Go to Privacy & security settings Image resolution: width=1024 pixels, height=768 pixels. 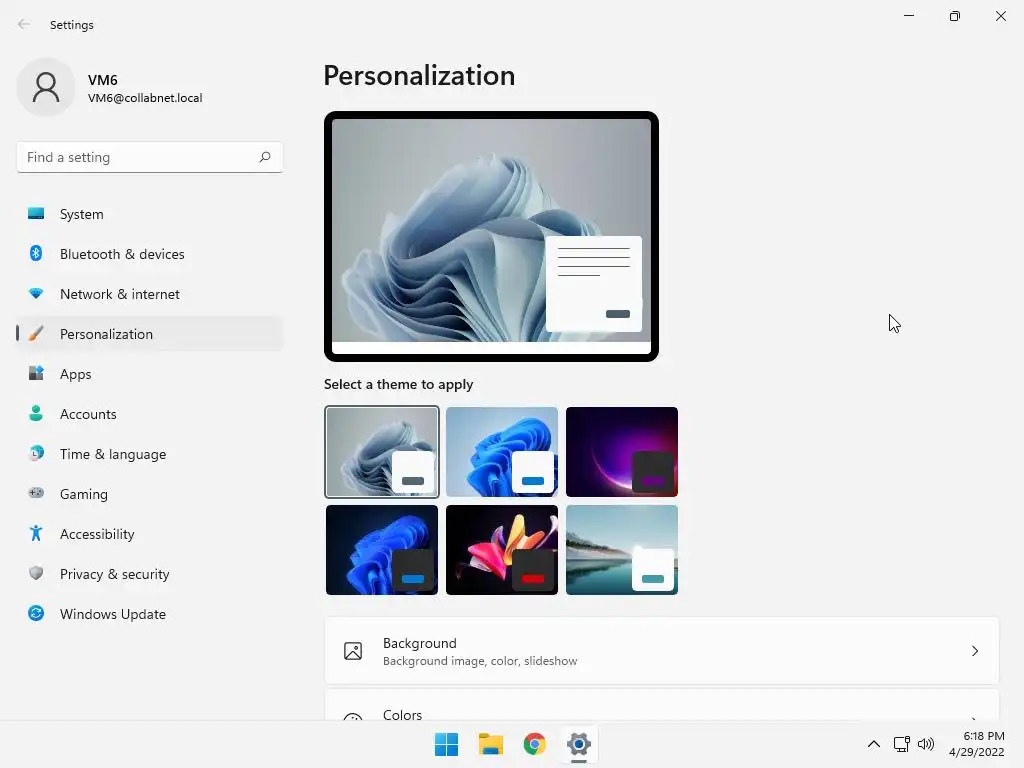click(x=150, y=574)
